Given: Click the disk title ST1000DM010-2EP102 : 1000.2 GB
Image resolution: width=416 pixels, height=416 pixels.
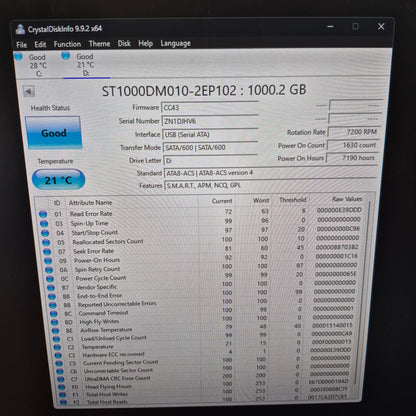Looking at the screenshot, I should [x=204, y=90].
